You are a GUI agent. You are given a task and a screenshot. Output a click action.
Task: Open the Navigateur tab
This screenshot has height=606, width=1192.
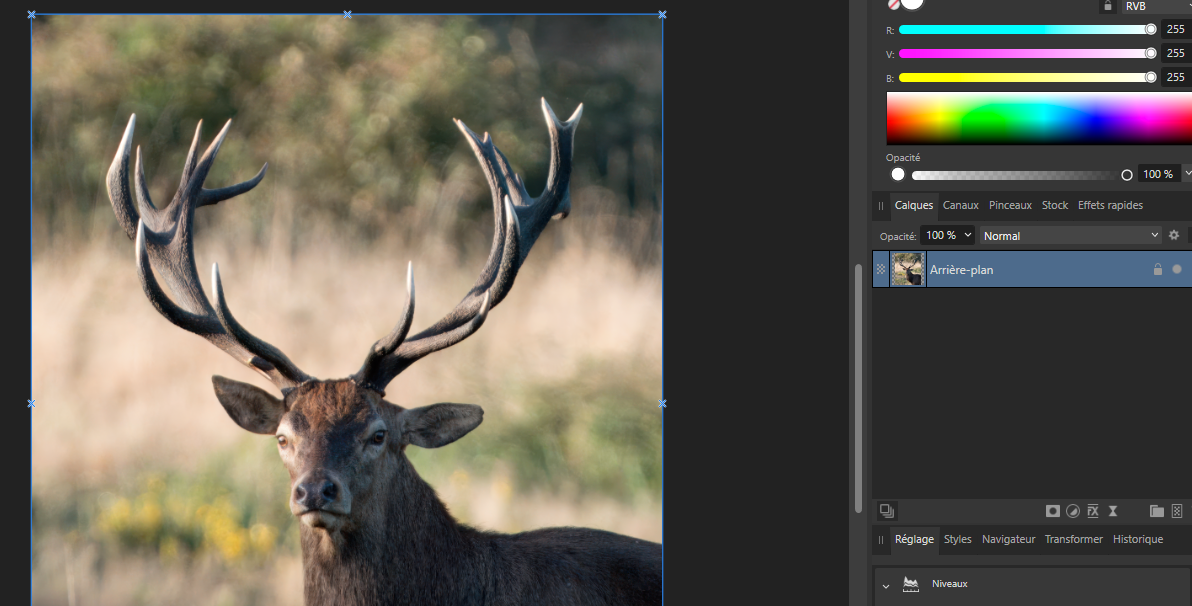pyautogui.click(x=1009, y=539)
